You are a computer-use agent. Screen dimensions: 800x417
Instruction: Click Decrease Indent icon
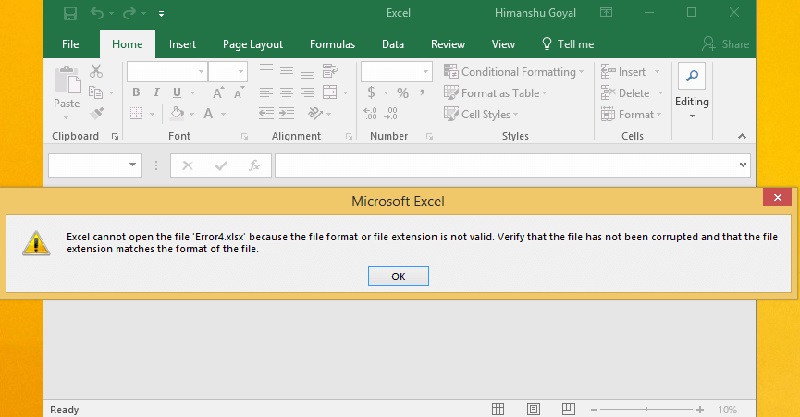266,113
